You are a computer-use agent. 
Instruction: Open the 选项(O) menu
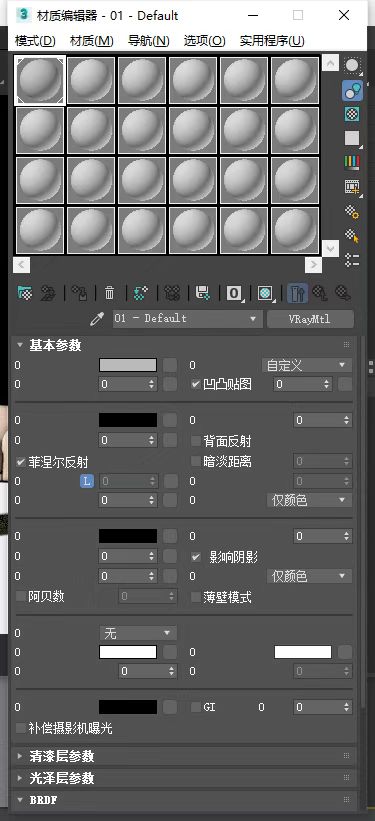[205, 40]
